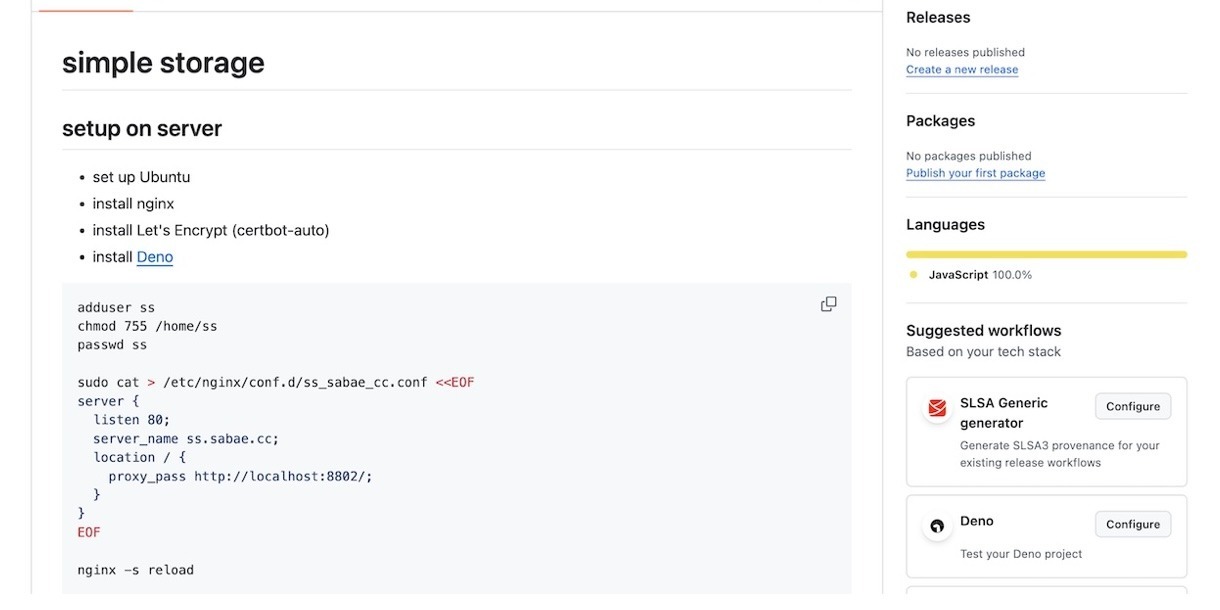Image resolution: width=1220 pixels, height=610 pixels.
Task: Open the Packages section heading
Action: click(x=940, y=121)
